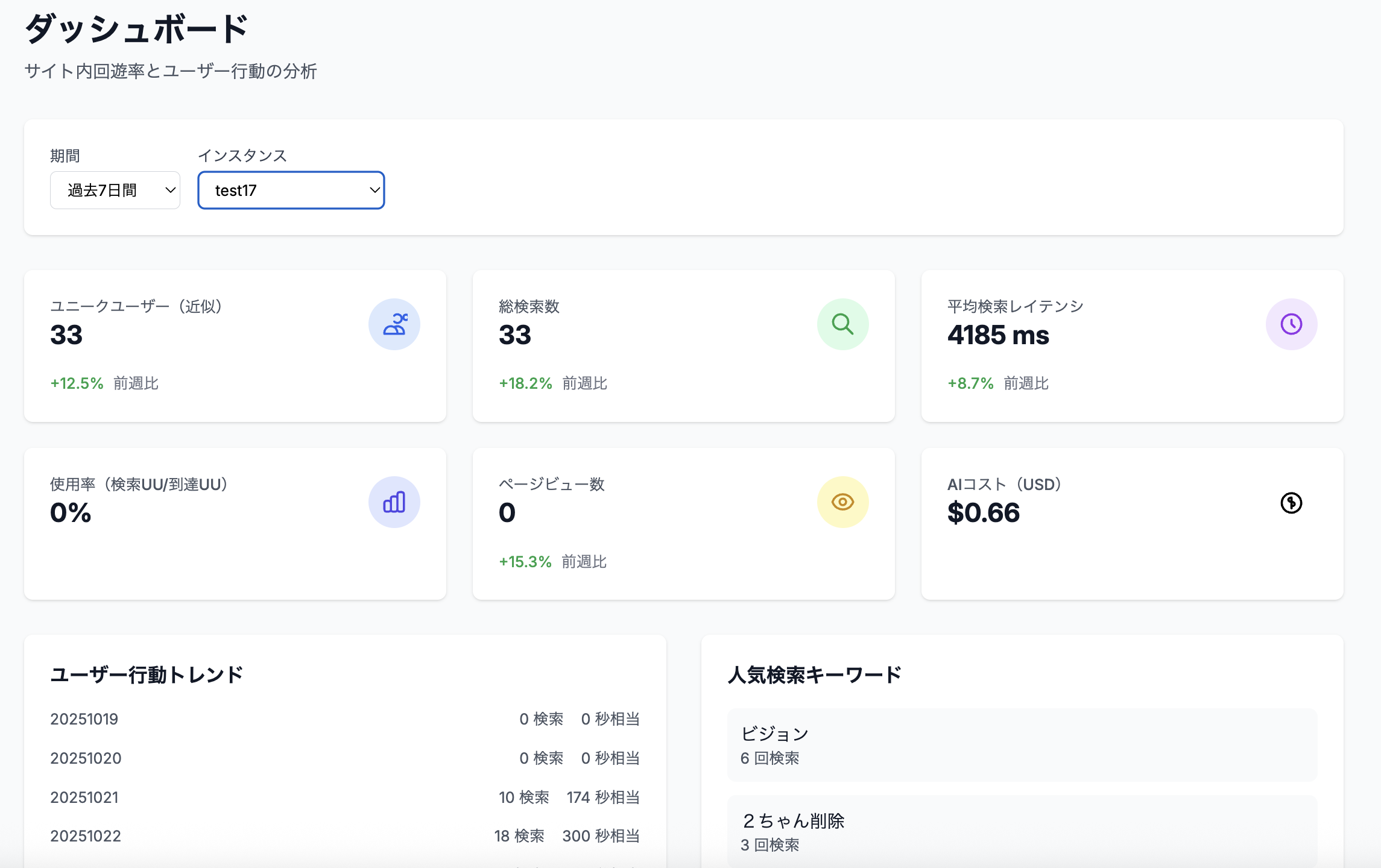Select the ユーザー行動トレンド section header
Screen dimensions: 1381x868
pyautogui.click(x=147, y=675)
